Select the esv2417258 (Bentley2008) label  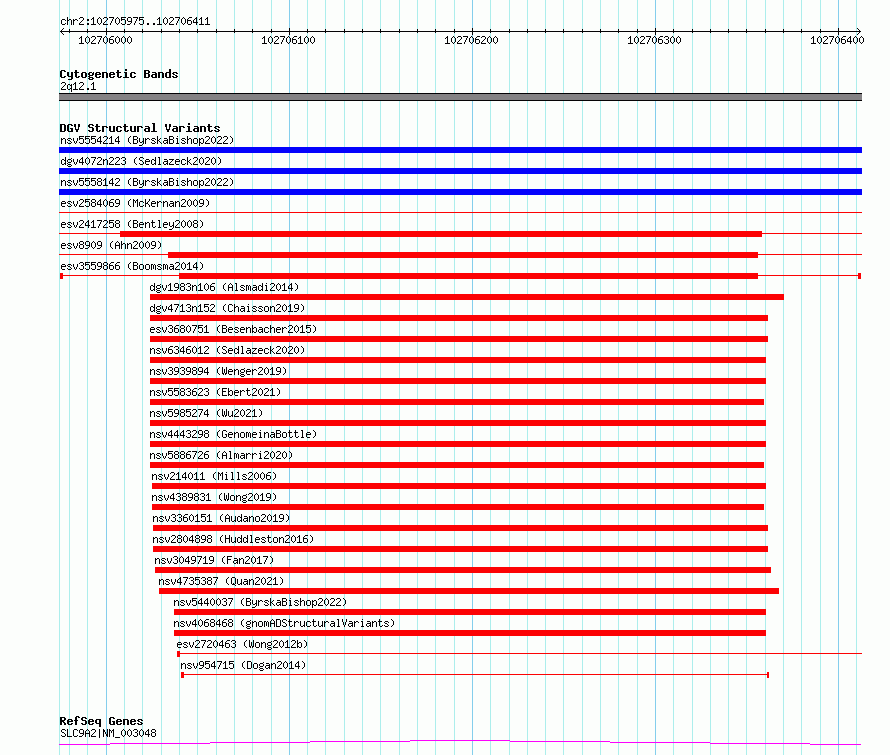point(132,224)
